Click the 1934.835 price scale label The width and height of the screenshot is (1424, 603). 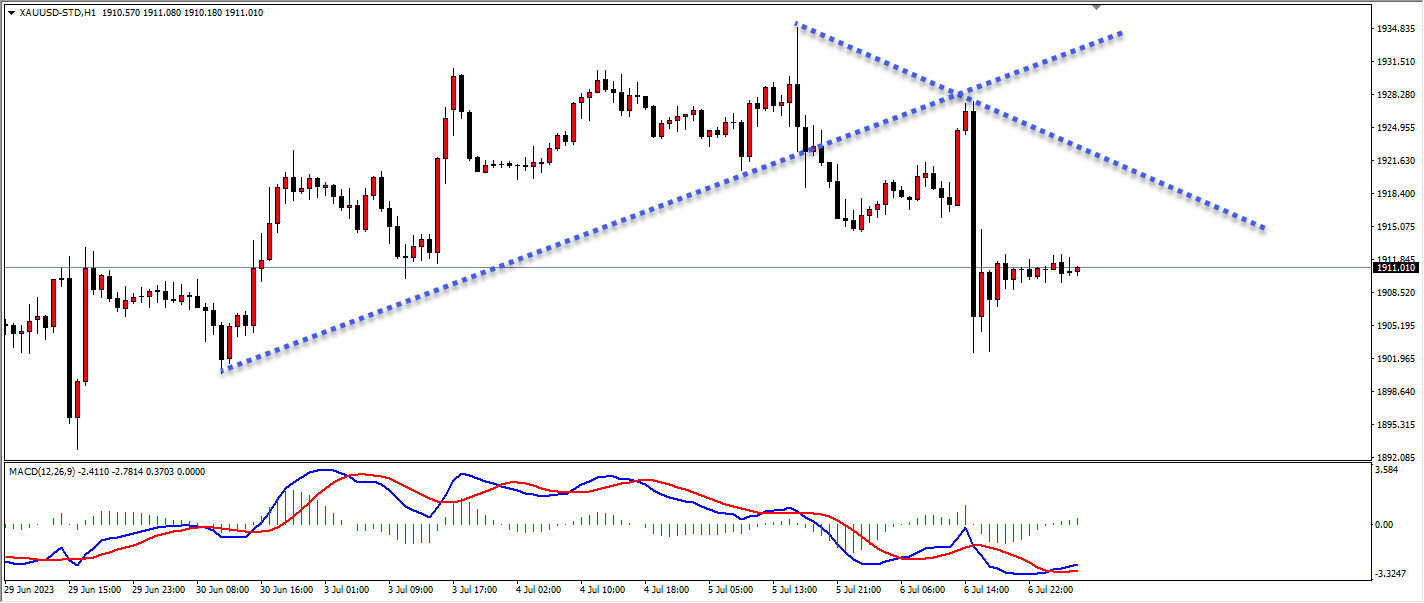pyautogui.click(x=1395, y=29)
